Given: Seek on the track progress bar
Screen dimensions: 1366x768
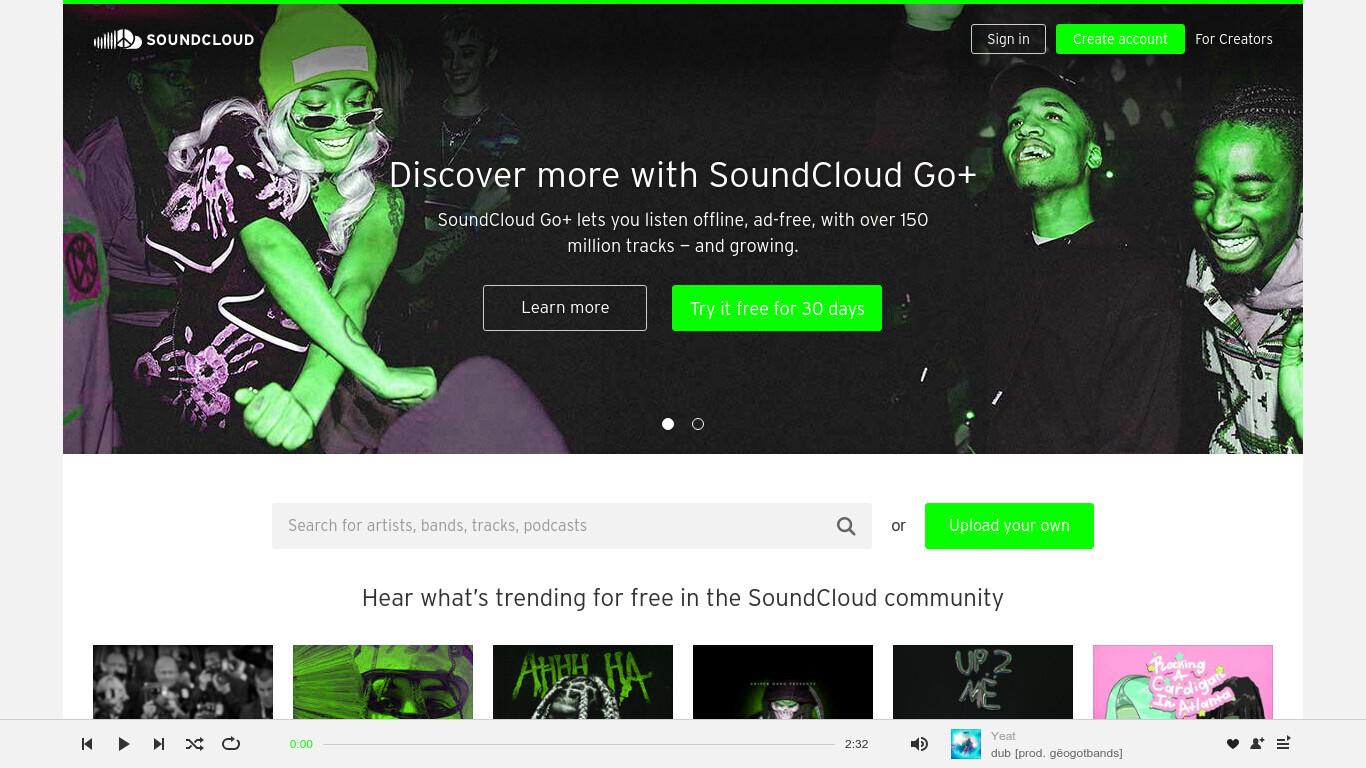Looking at the screenshot, I should (579, 744).
